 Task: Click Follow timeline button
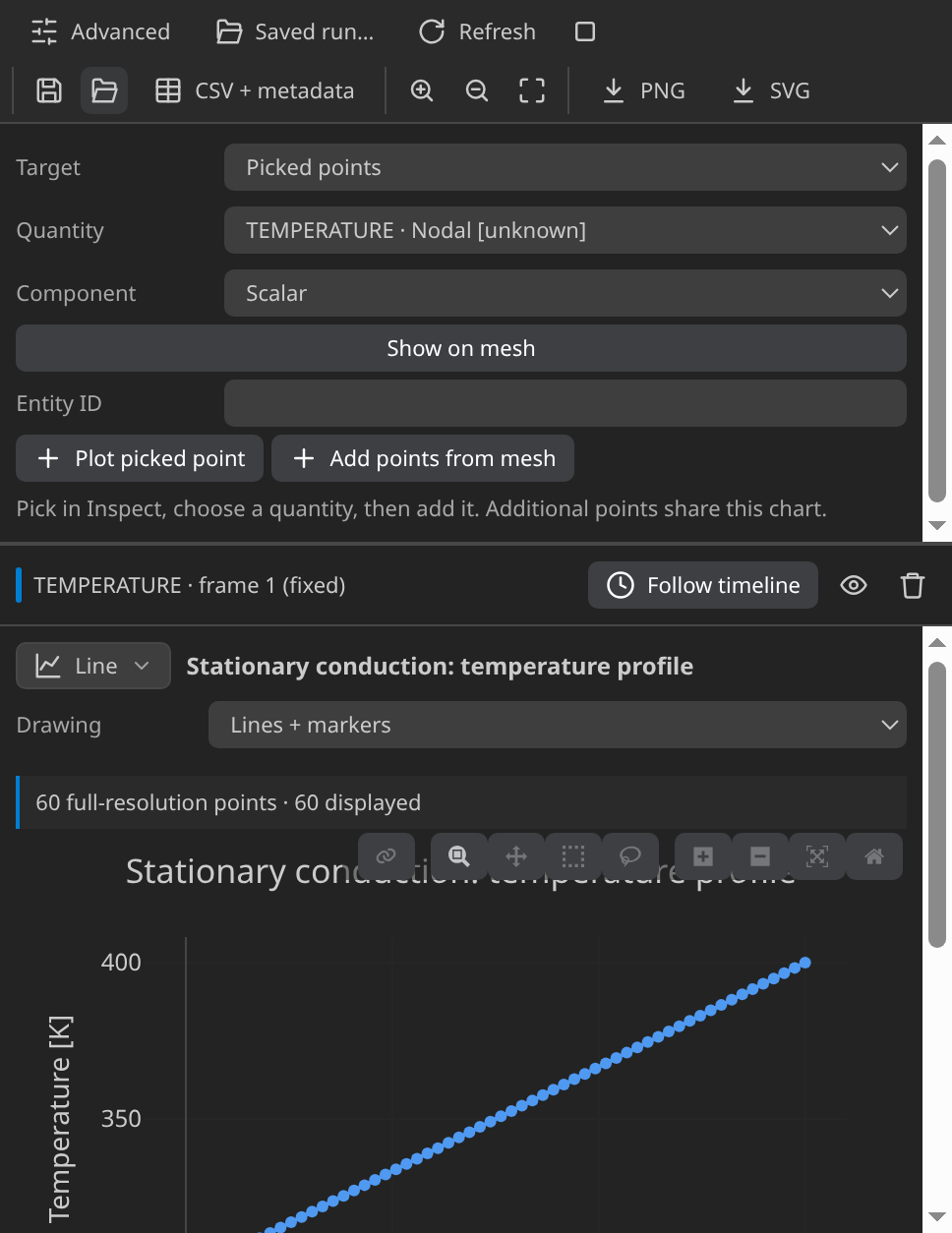click(703, 585)
